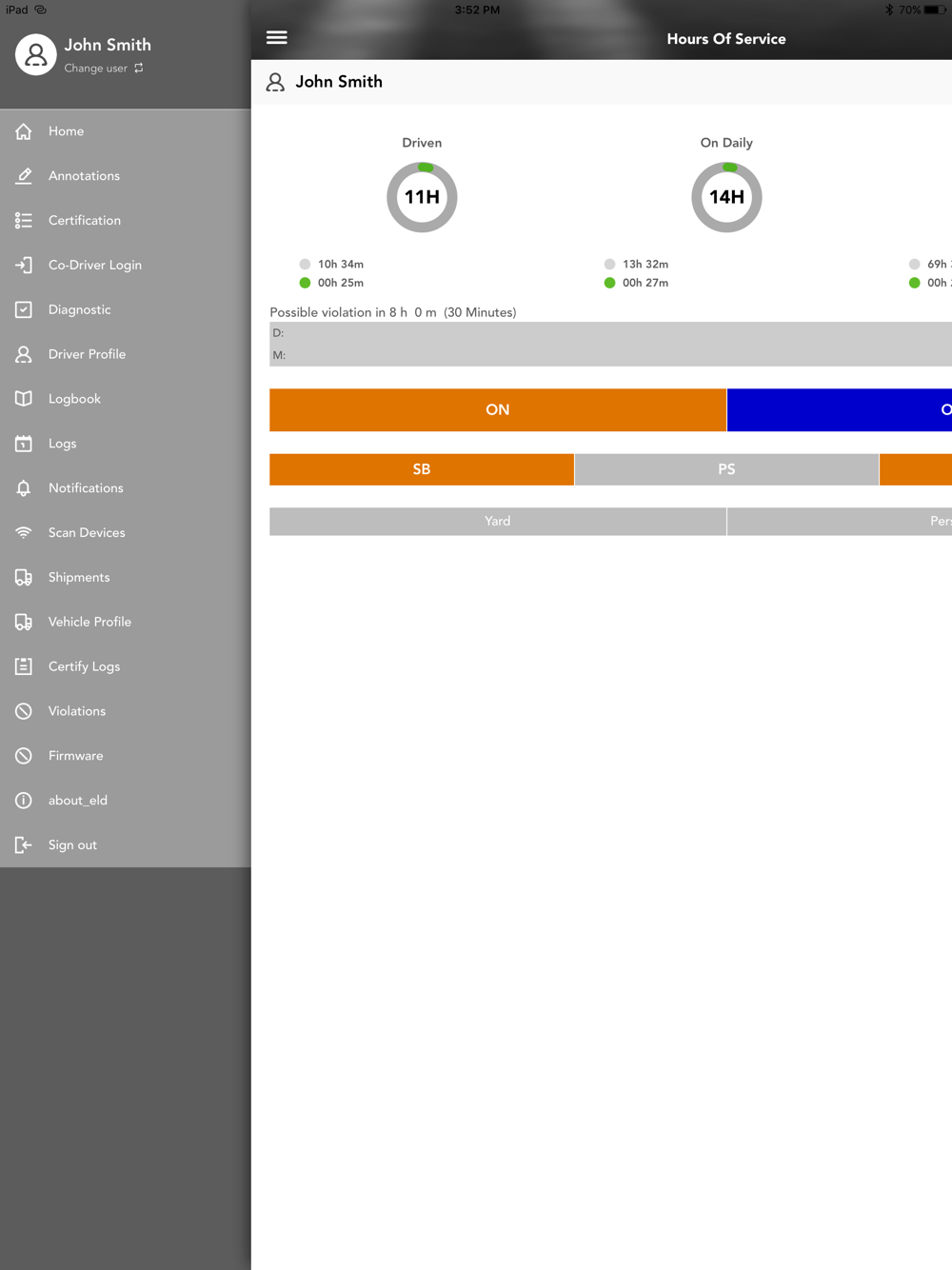Click the Shipments truck icon
Image resolution: width=952 pixels, height=1270 pixels.
click(24, 578)
